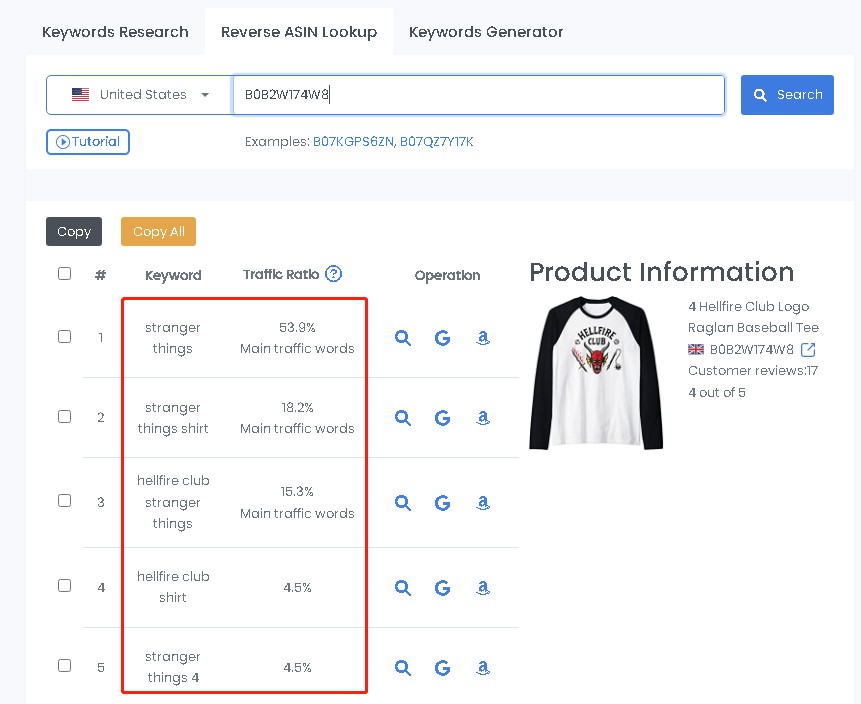Click example ASIN B07KGPS6ZN link

click(x=353, y=142)
